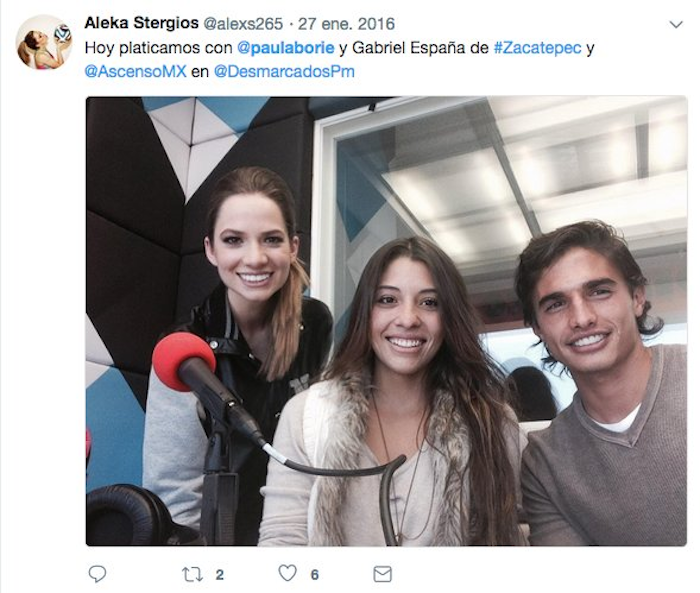
Task: View the like count of 6
Action: point(315,575)
